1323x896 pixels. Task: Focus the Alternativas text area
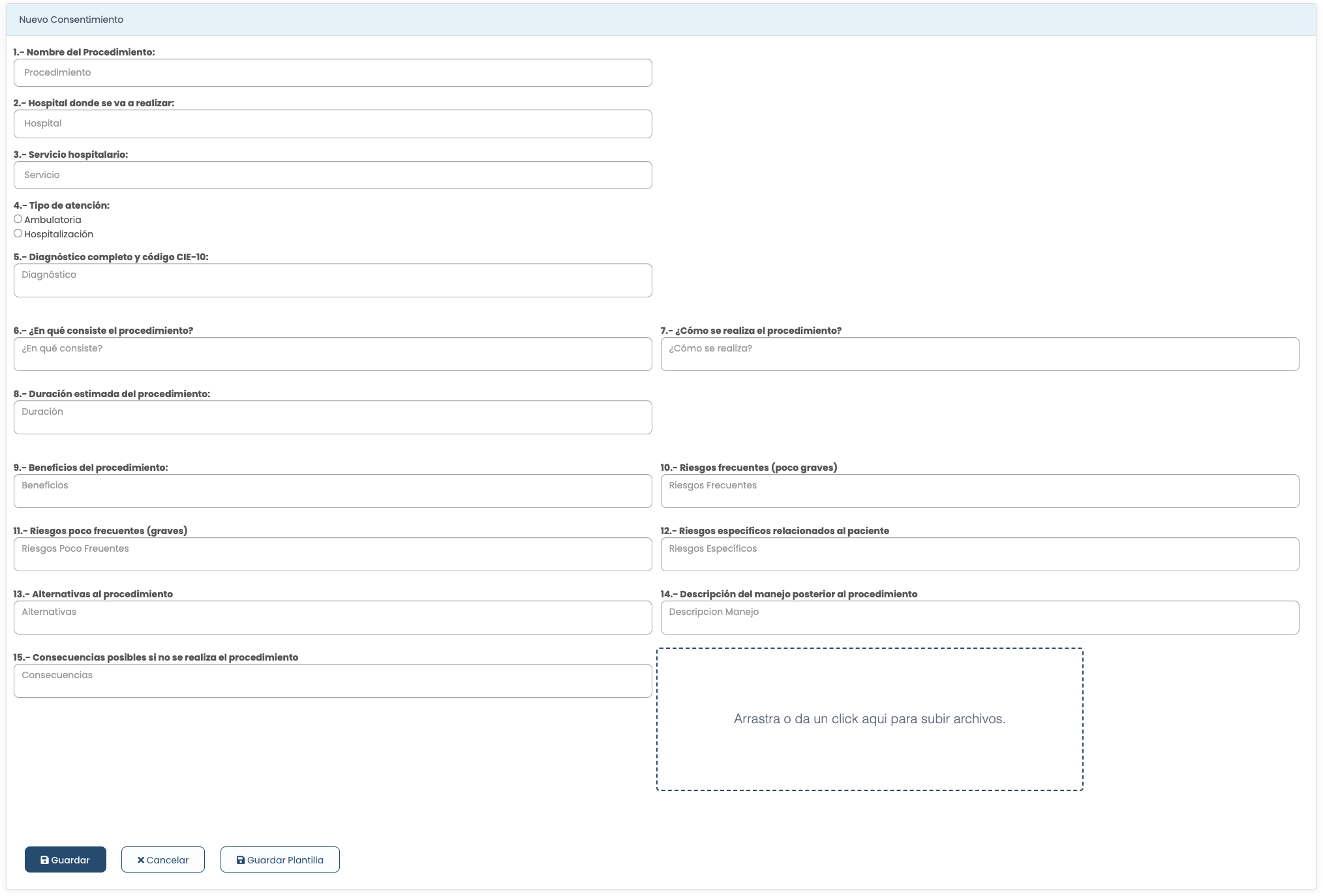click(x=333, y=618)
